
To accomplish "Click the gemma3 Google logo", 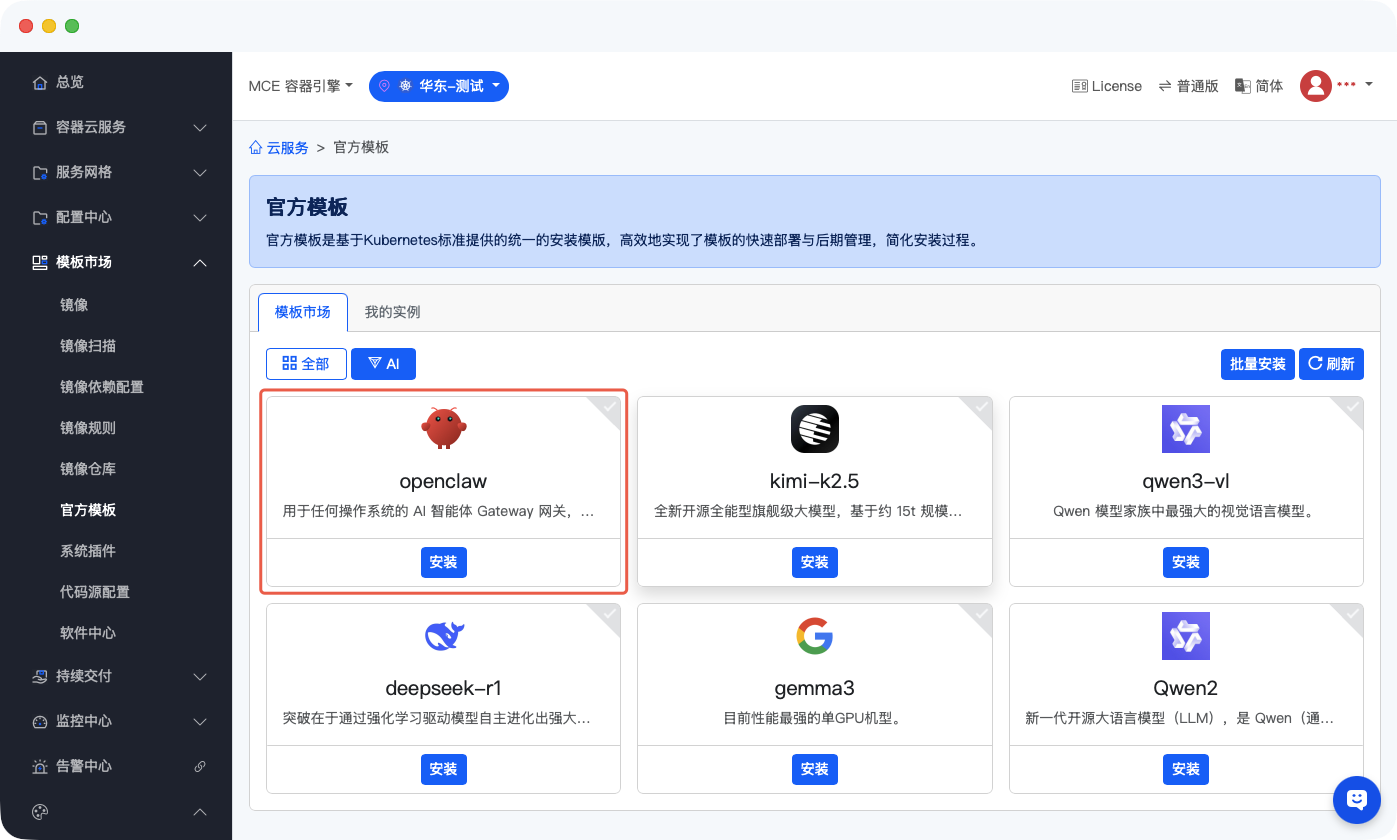I will click(x=814, y=636).
